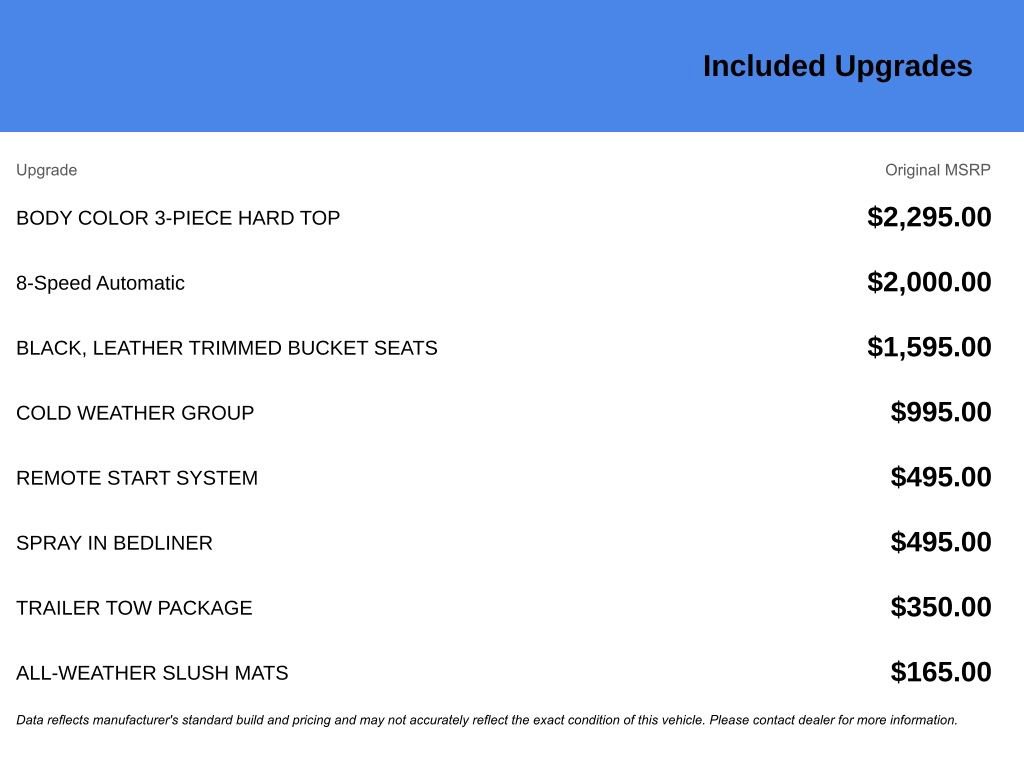Click the $995.00 price
This screenshot has width=1024, height=768.
click(x=941, y=412)
